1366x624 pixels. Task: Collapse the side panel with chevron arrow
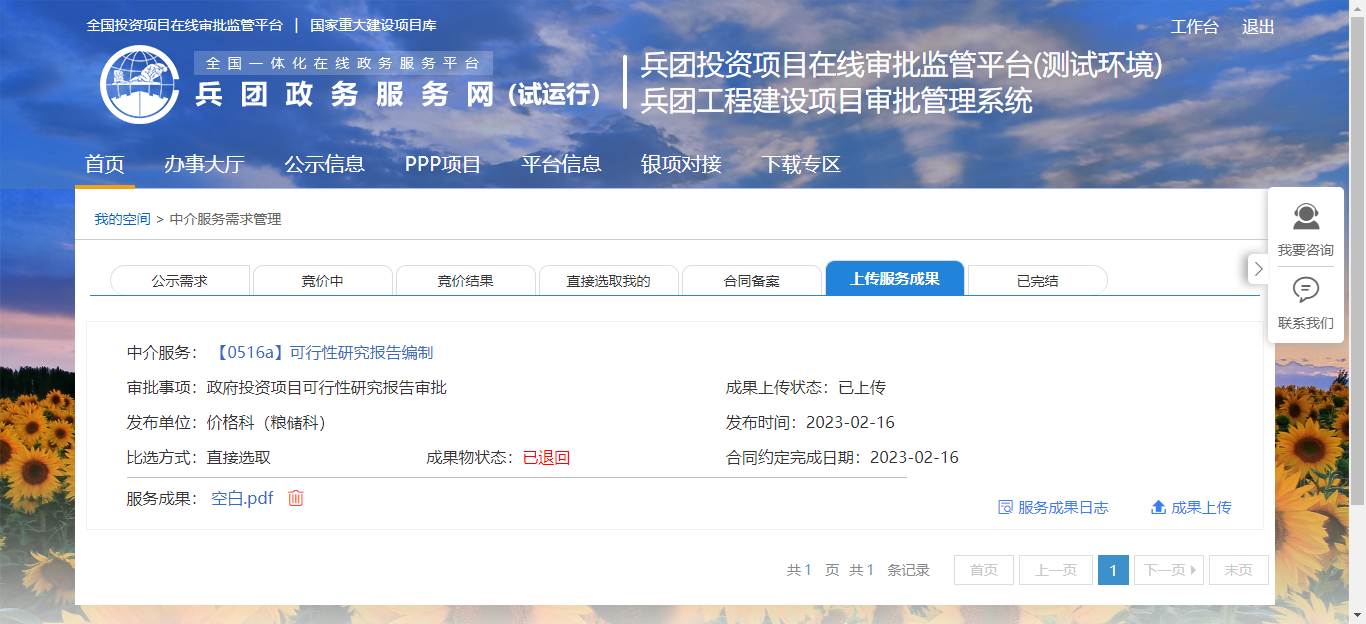[x=1258, y=269]
